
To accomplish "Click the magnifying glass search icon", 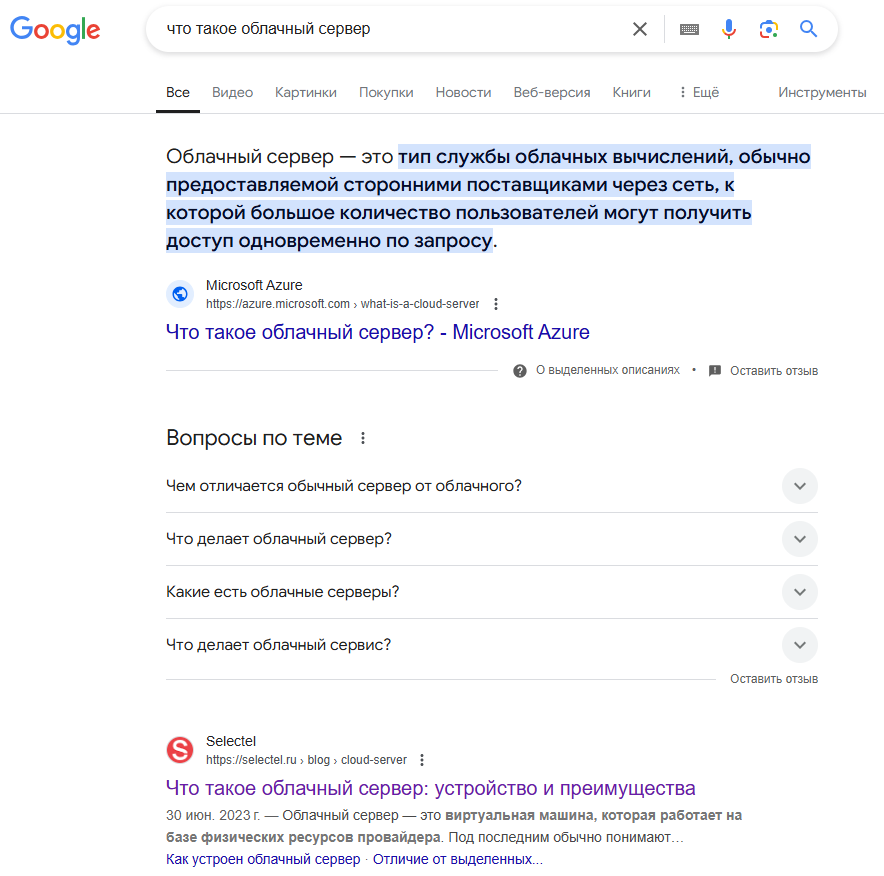I will click(808, 30).
